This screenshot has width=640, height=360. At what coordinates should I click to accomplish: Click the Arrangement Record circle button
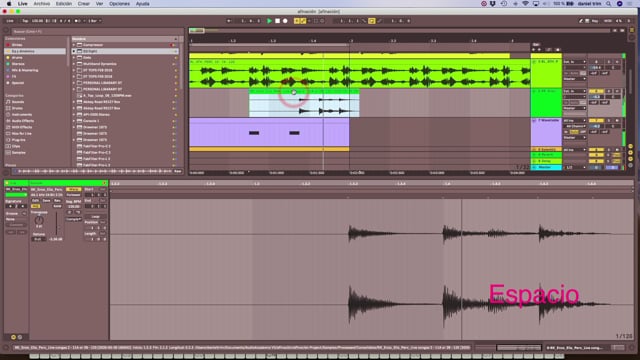coord(285,21)
